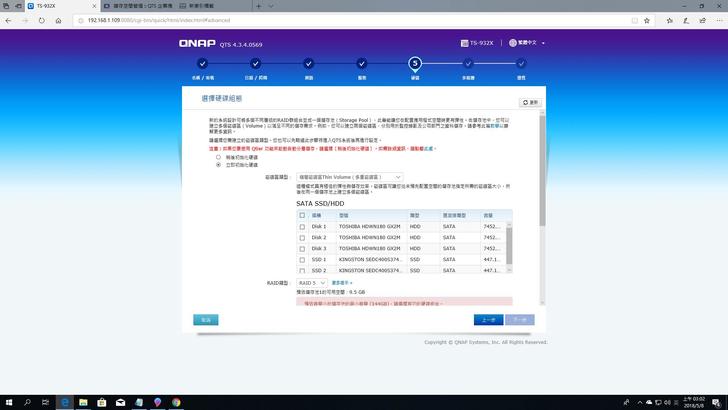This screenshot has width=728, height=410.
Task: Click the 'SATA' cell in Disk 3 row
Action: (449, 248)
